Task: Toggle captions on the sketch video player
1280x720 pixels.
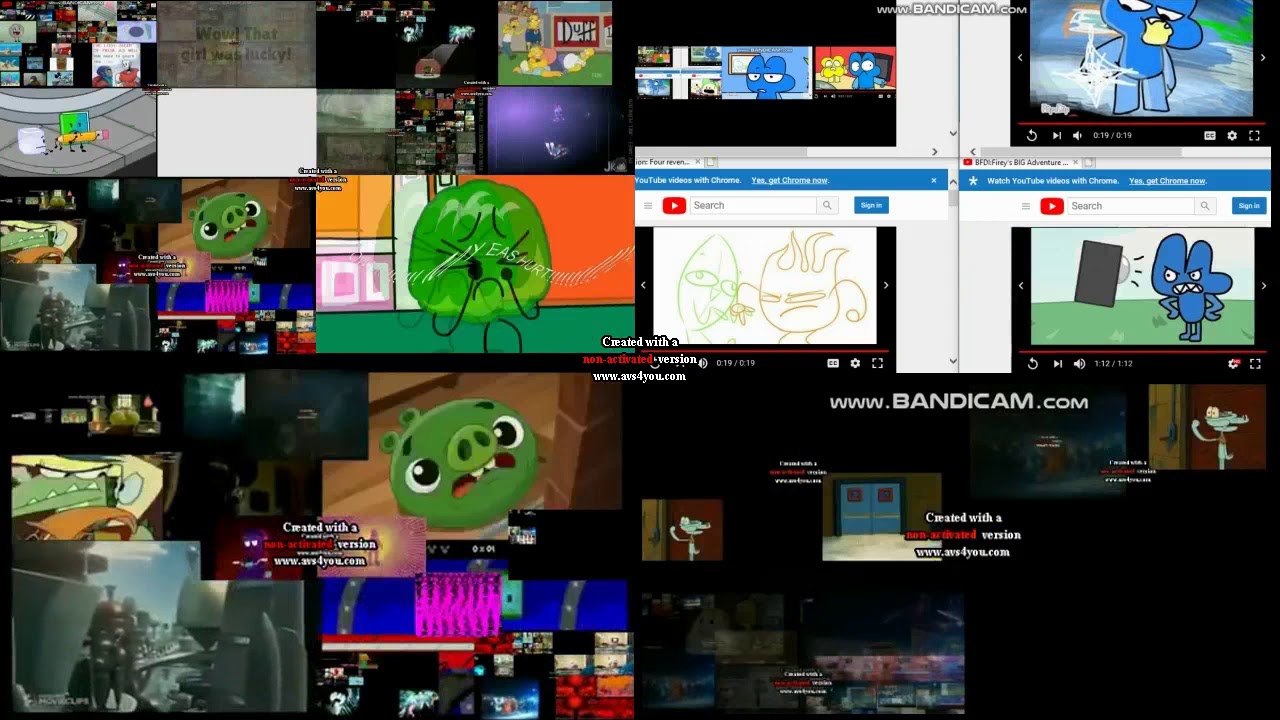Action: click(833, 363)
